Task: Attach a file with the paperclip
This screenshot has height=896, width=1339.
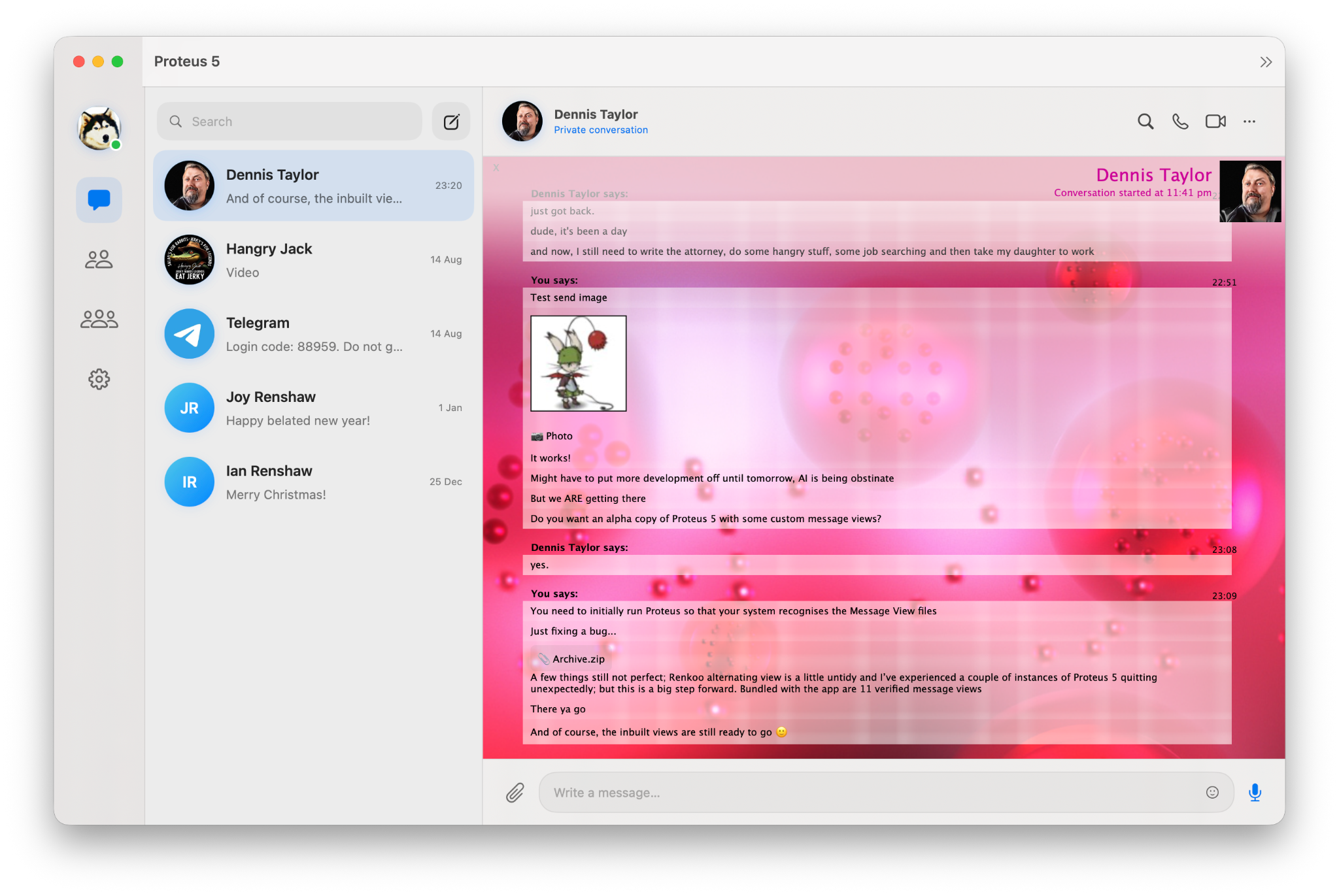Action: tap(515, 793)
